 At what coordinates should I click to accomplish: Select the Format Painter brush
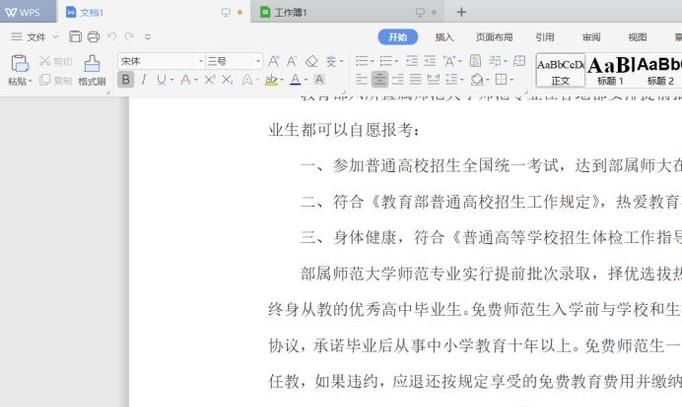coord(92,63)
